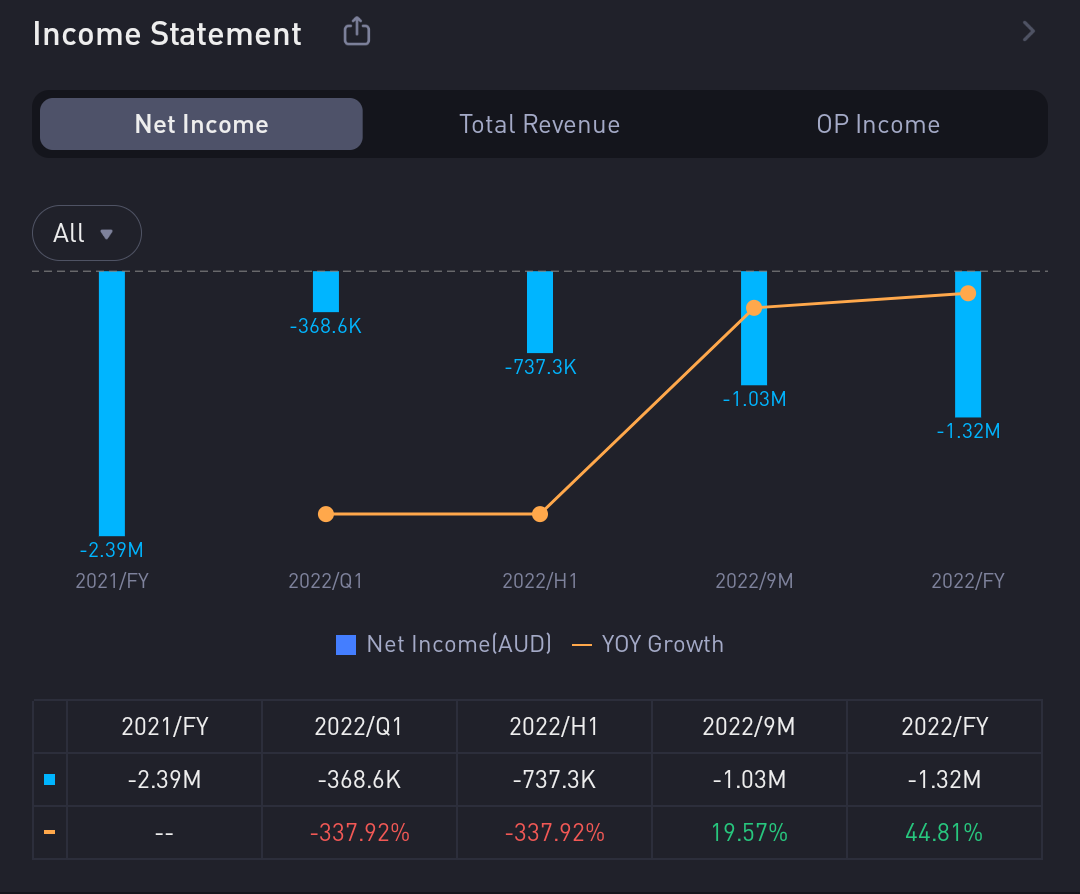
Task: Switch to the Total Revenue tab
Action: [539, 124]
